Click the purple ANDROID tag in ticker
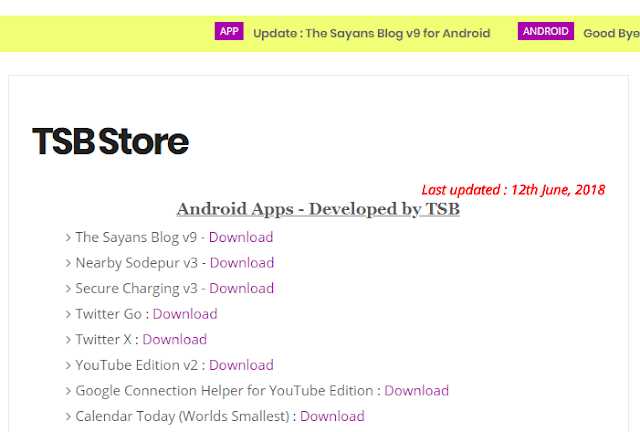The image size is (640, 432). point(546,31)
